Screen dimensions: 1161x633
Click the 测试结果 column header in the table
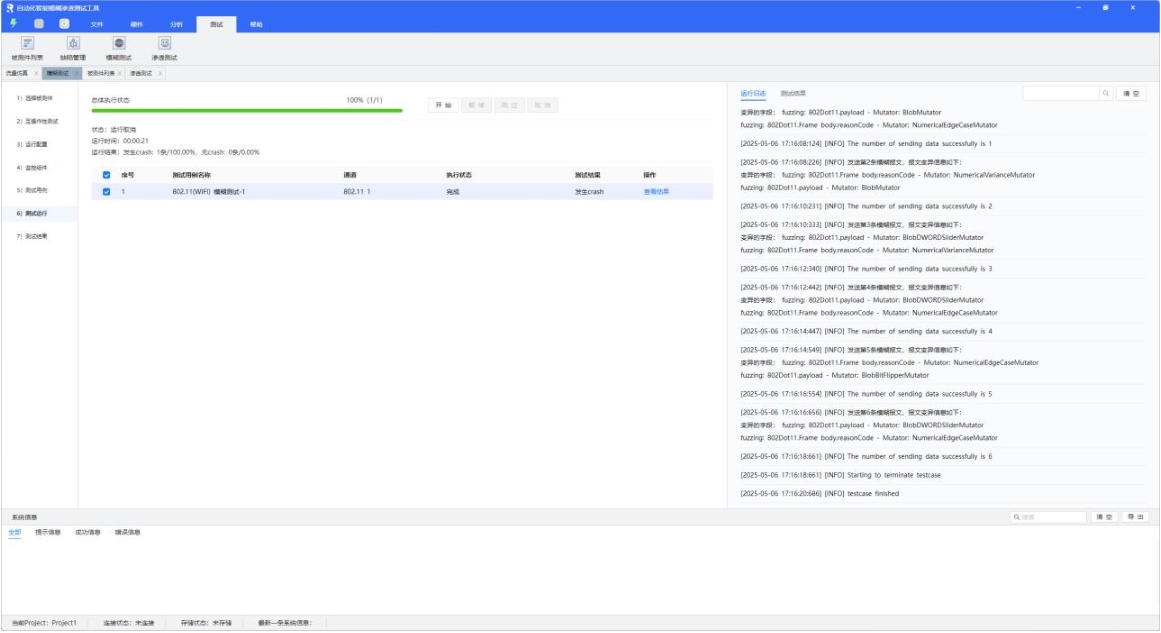[x=588, y=175]
